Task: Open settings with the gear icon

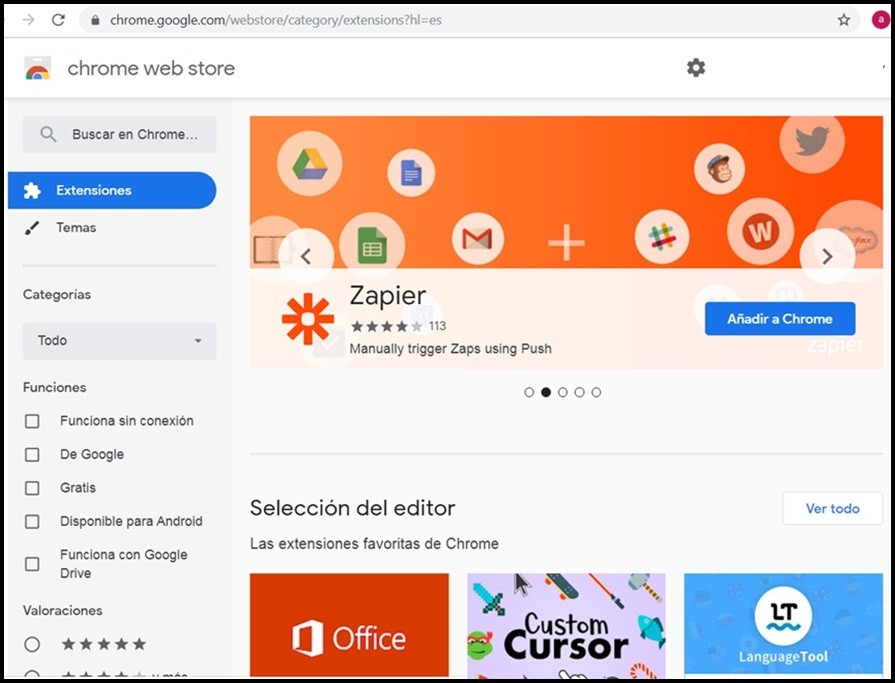Action: [695, 68]
